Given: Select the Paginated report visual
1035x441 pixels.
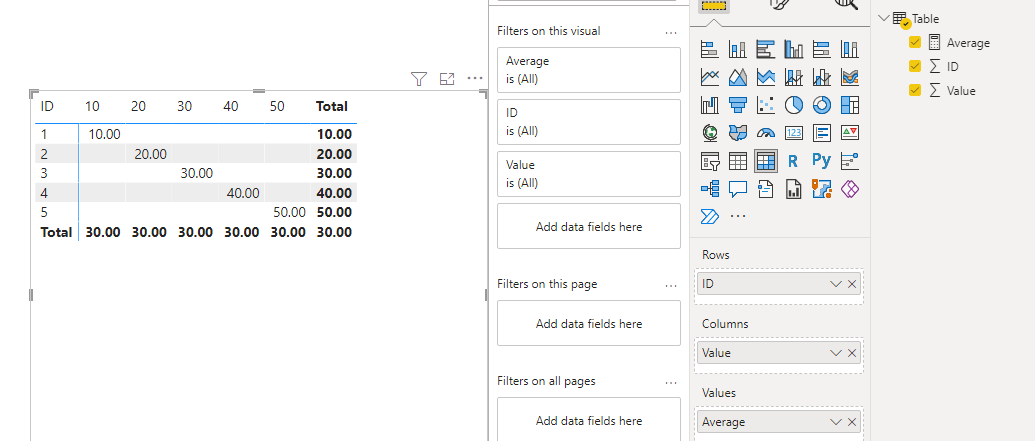Looking at the screenshot, I should [793, 189].
